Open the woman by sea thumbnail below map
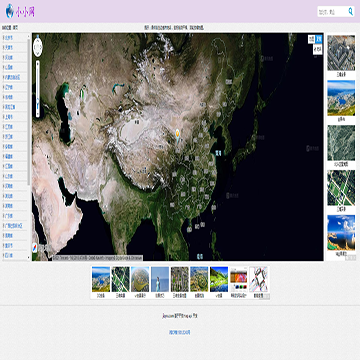The height and width of the screenshot is (360, 360). pos(160,279)
